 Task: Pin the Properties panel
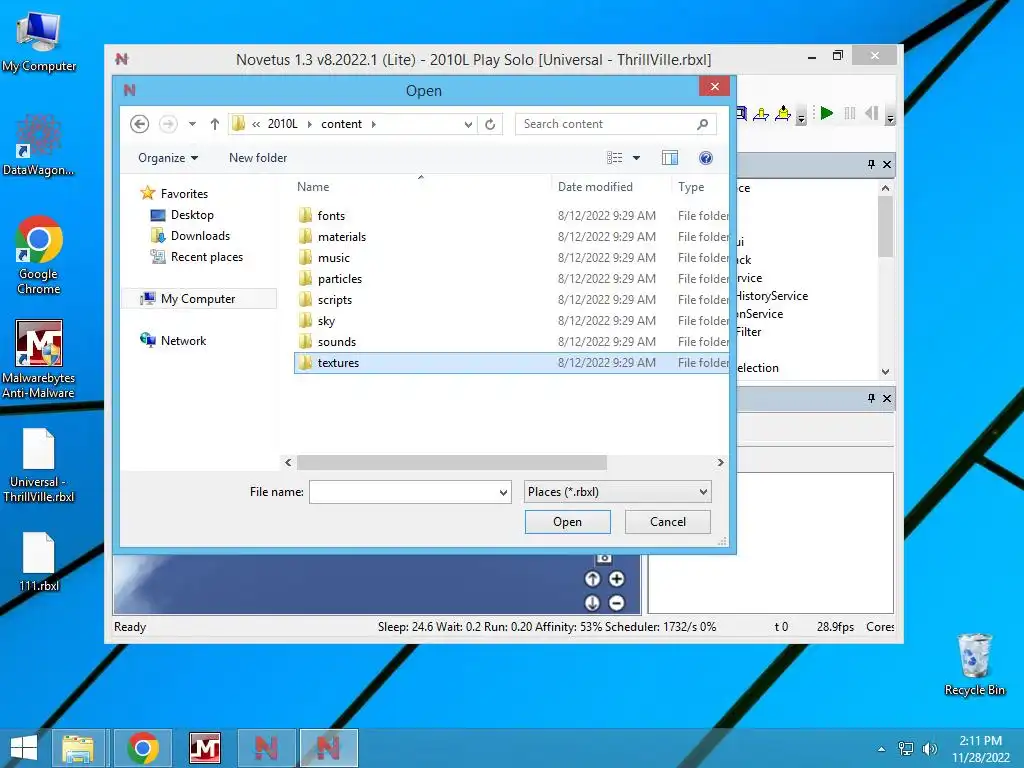coord(871,398)
